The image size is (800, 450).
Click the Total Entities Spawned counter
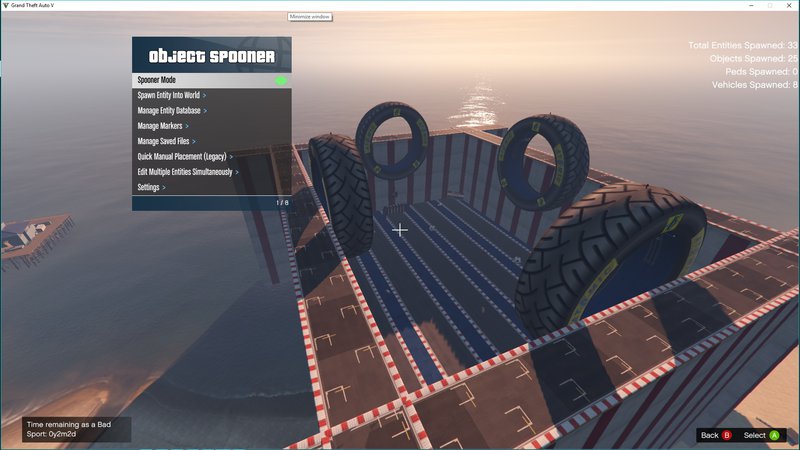tap(743, 45)
